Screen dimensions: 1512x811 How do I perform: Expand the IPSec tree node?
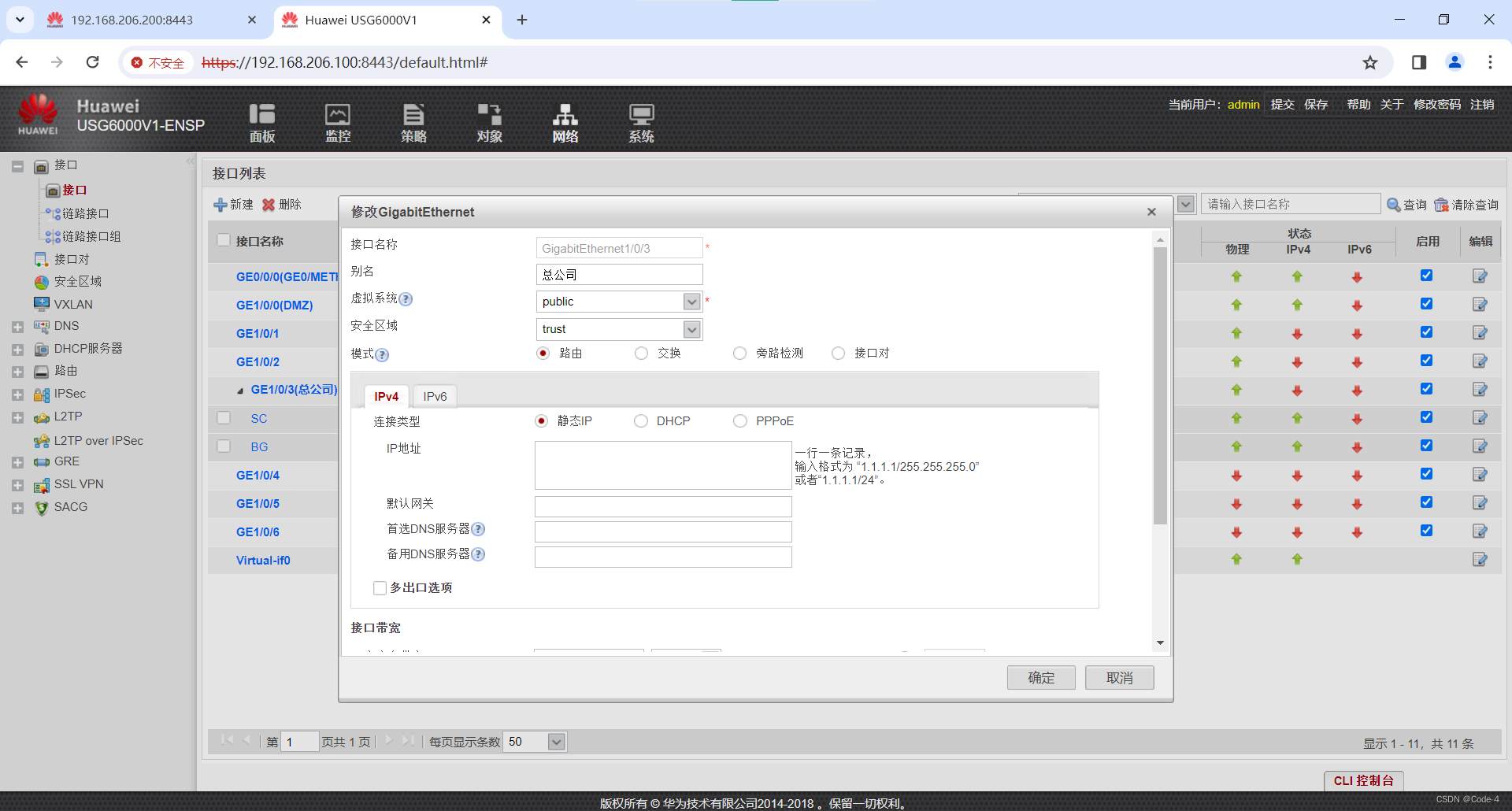(x=17, y=394)
